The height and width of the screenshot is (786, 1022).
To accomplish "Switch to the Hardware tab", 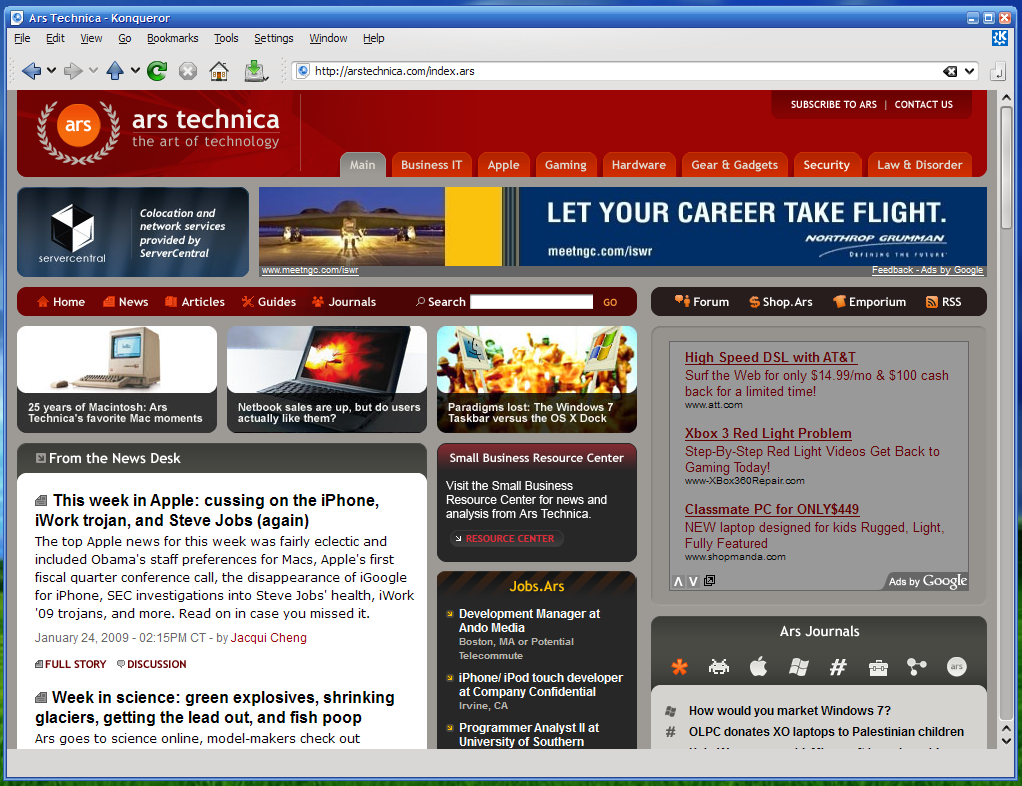I will 638,165.
